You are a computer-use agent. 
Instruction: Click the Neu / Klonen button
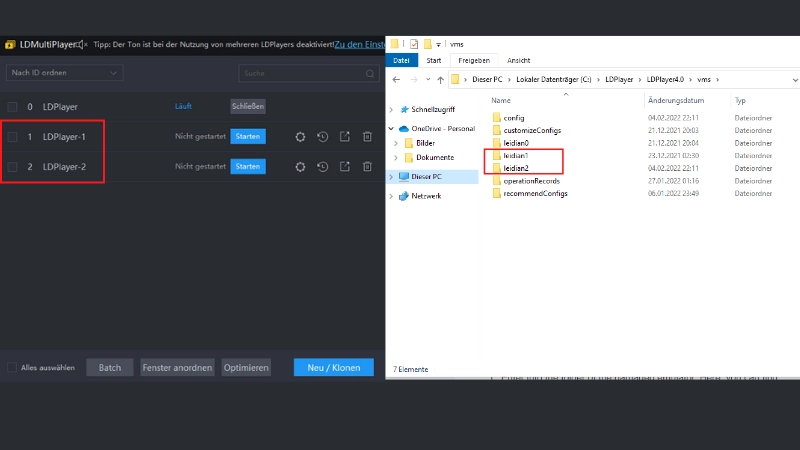[334, 367]
